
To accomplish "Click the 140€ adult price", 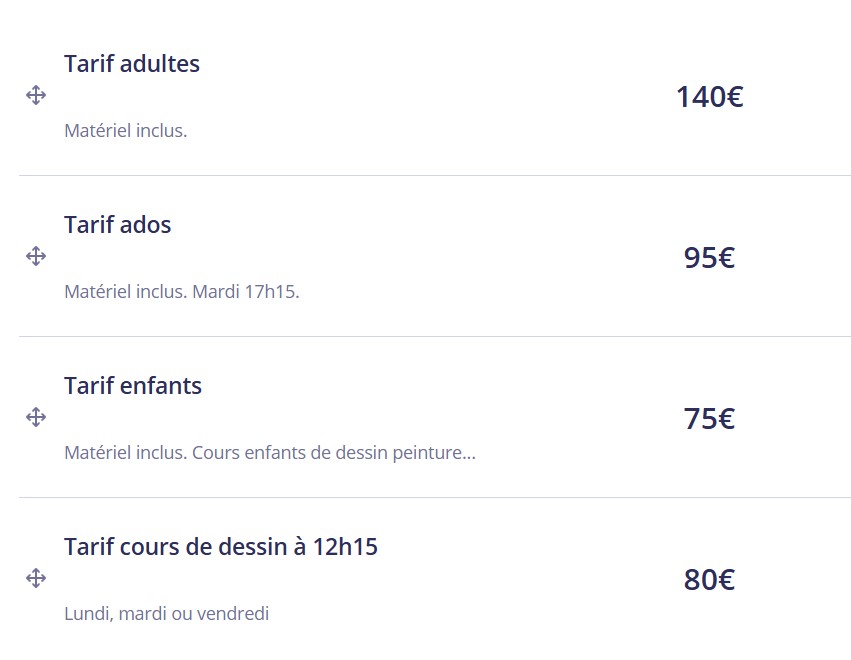I will tap(709, 97).
